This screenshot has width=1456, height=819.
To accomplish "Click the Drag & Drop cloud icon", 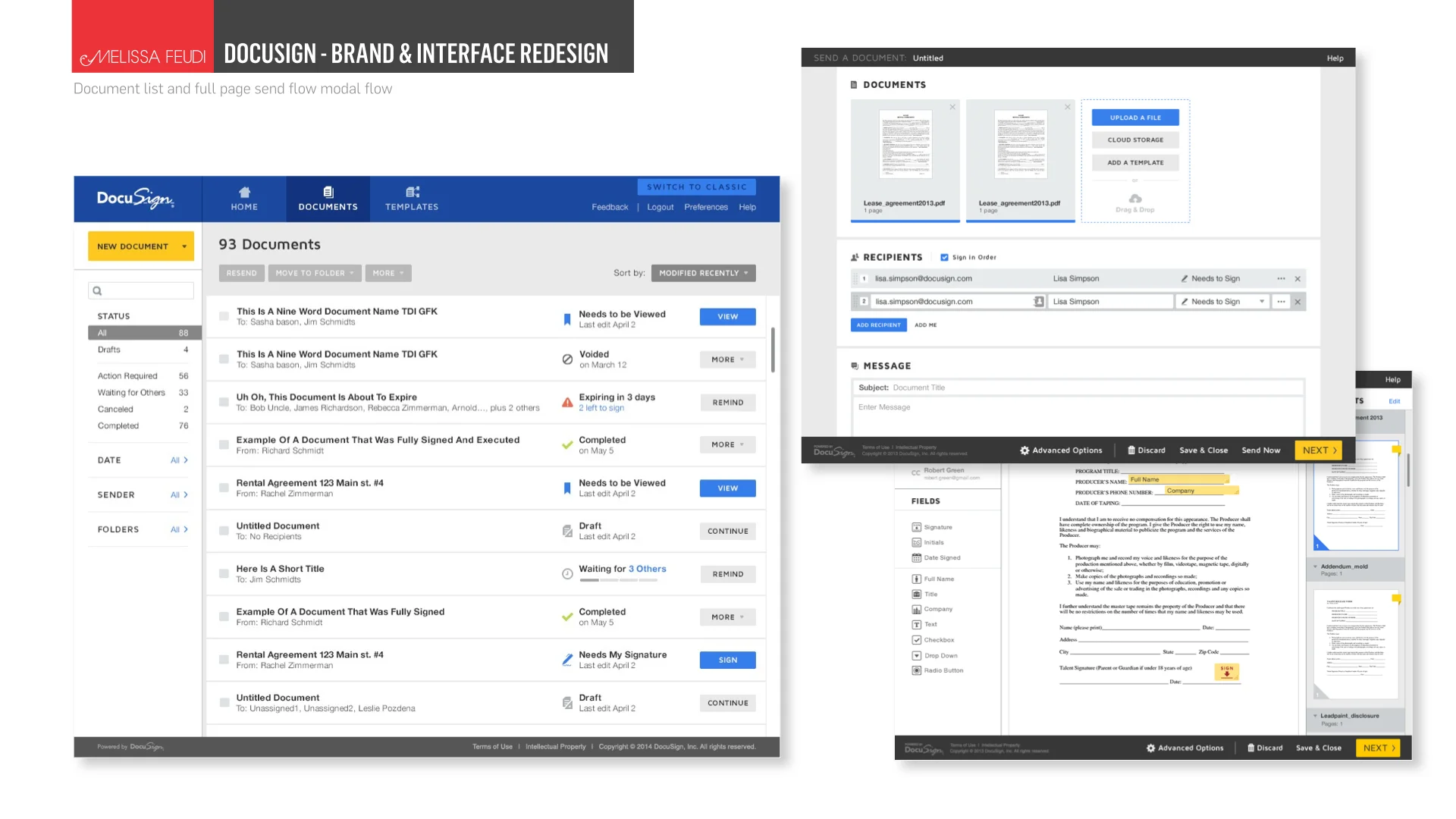I will click(1135, 199).
